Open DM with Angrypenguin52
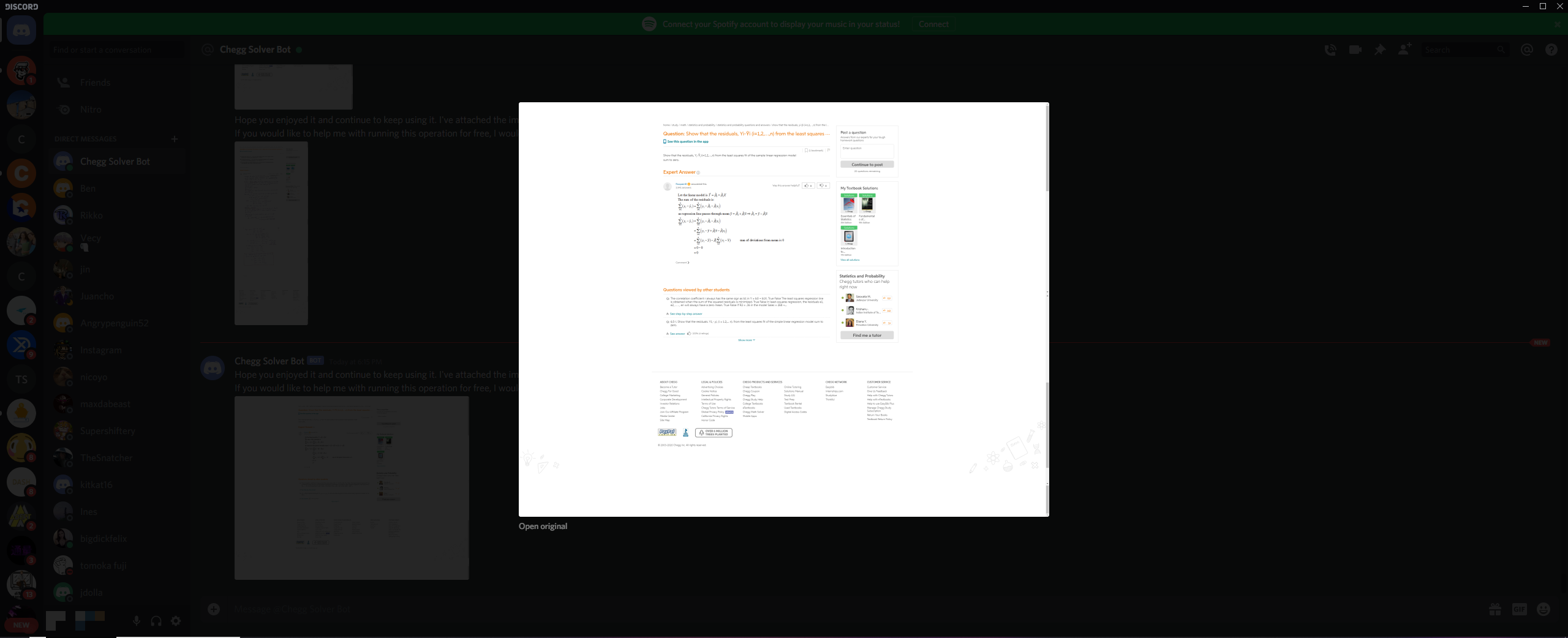This screenshot has width=1568, height=638. [116, 323]
